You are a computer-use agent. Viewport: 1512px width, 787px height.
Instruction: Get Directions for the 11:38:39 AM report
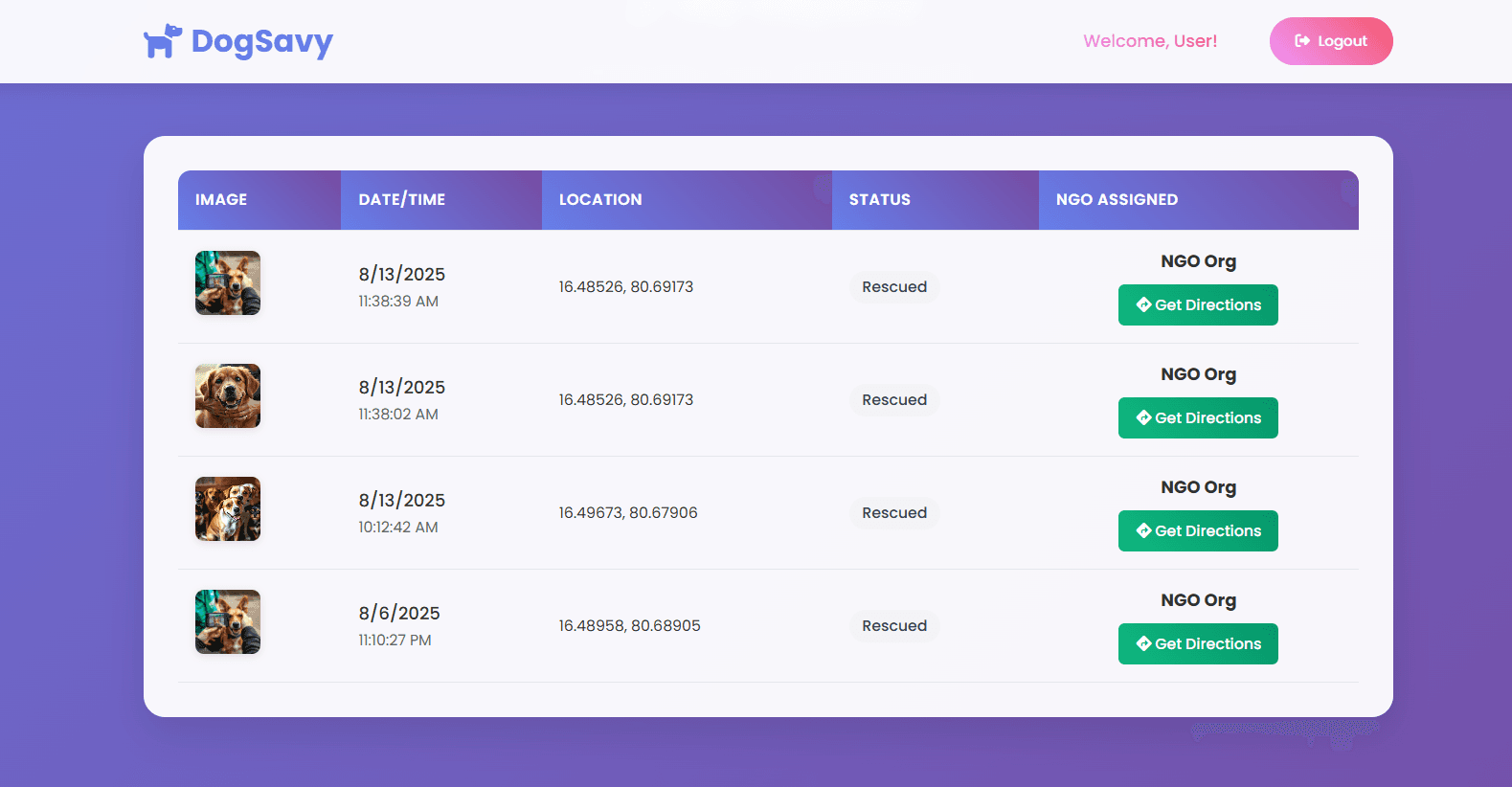point(1198,305)
